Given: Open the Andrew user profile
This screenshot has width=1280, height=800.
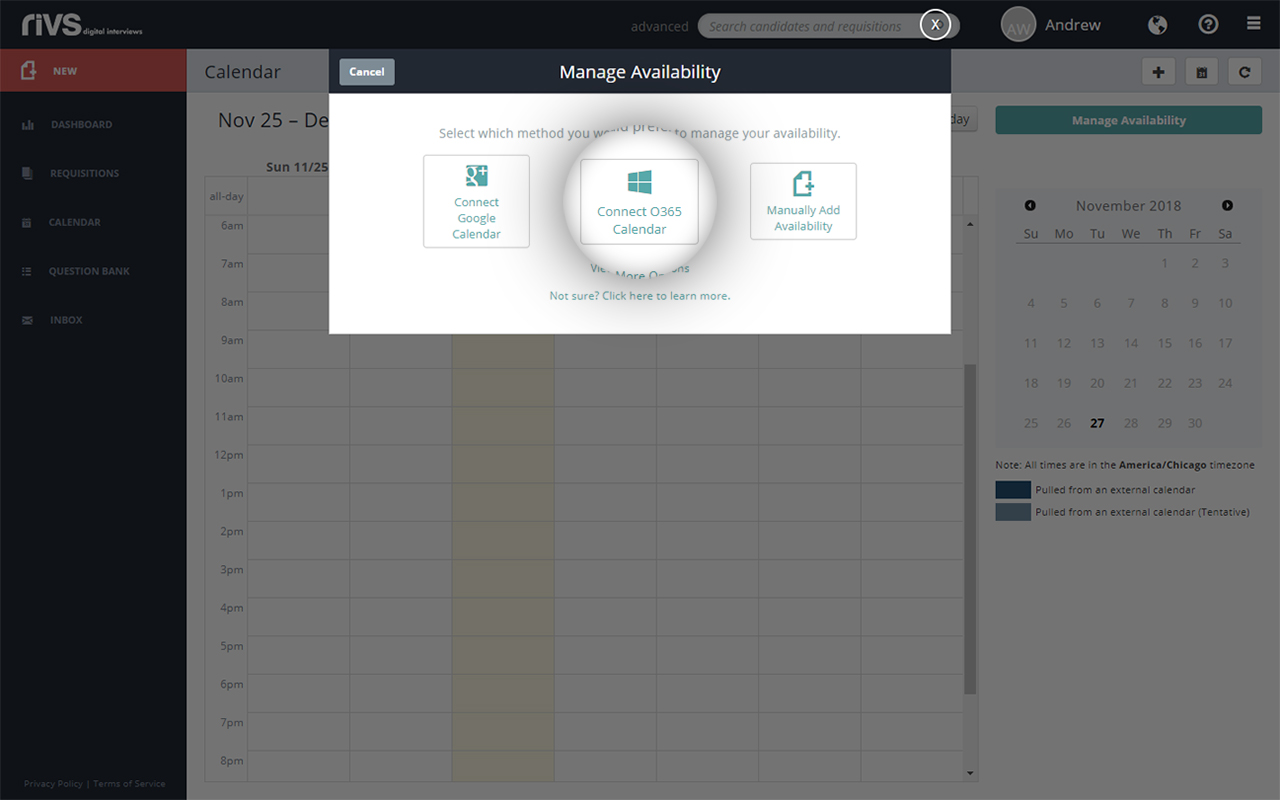Looking at the screenshot, I should 1073,25.
